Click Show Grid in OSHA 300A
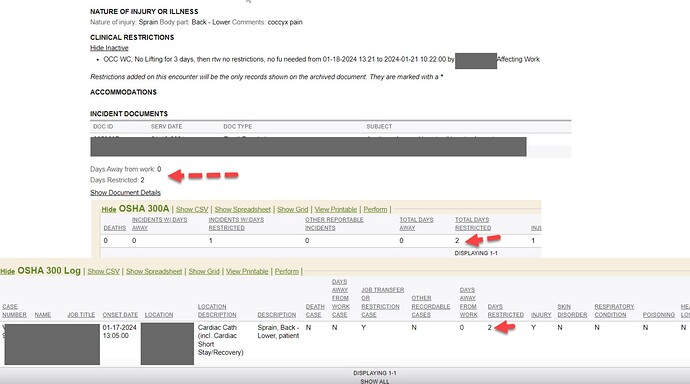This screenshot has height=384, width=690. tap(293, 209)
